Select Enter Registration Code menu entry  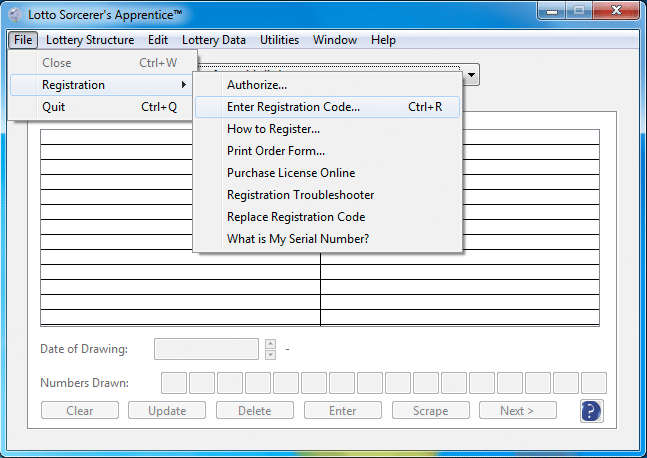(x=293, y=107)
